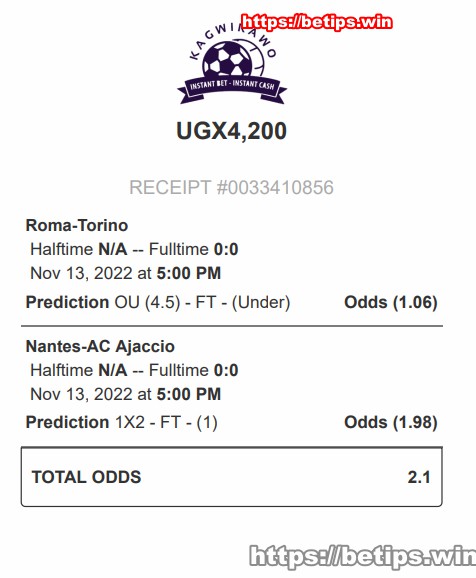Click the Instant Bet - Instant Cash banner

232,89
